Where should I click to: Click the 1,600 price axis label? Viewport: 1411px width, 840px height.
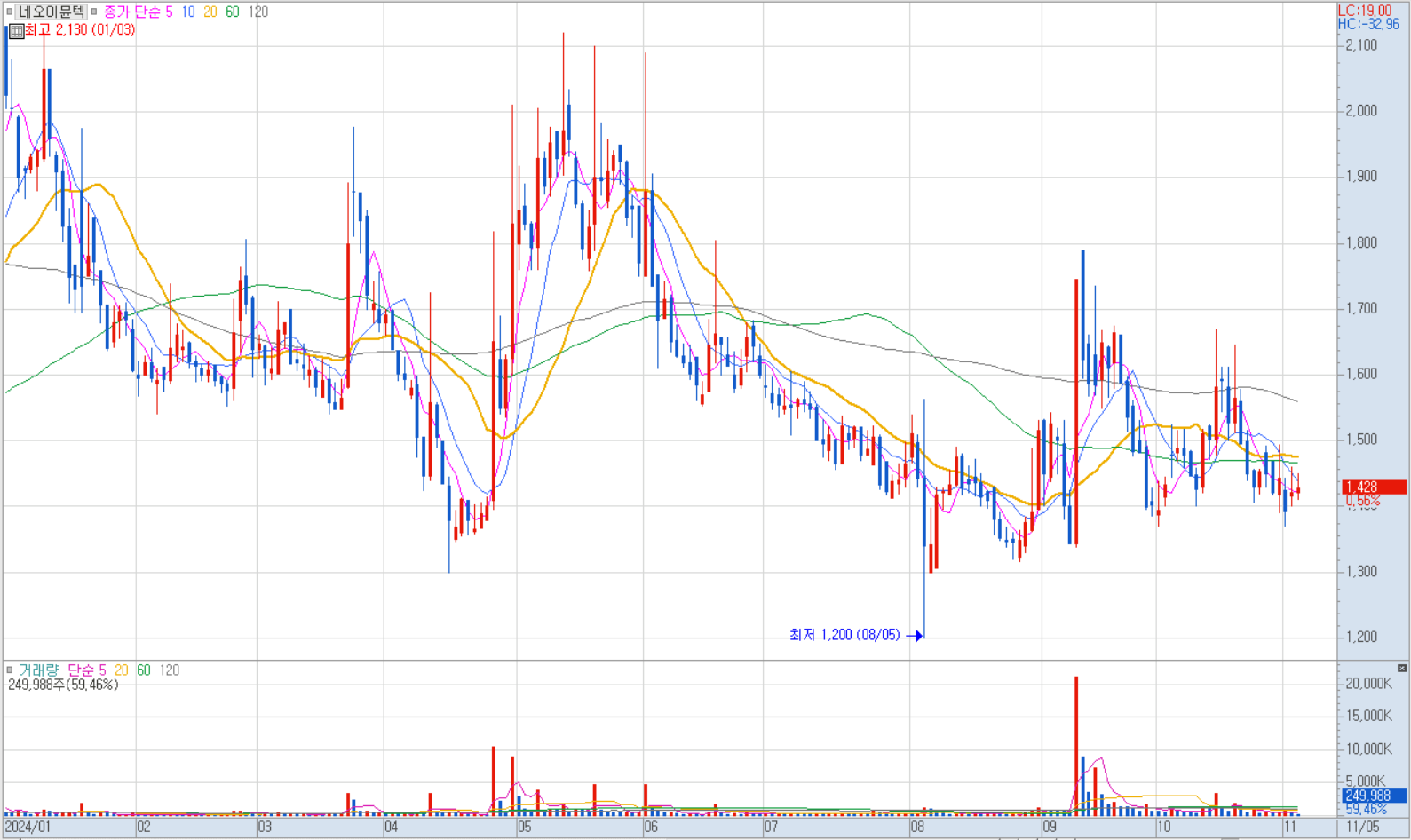click(1361, 374)
